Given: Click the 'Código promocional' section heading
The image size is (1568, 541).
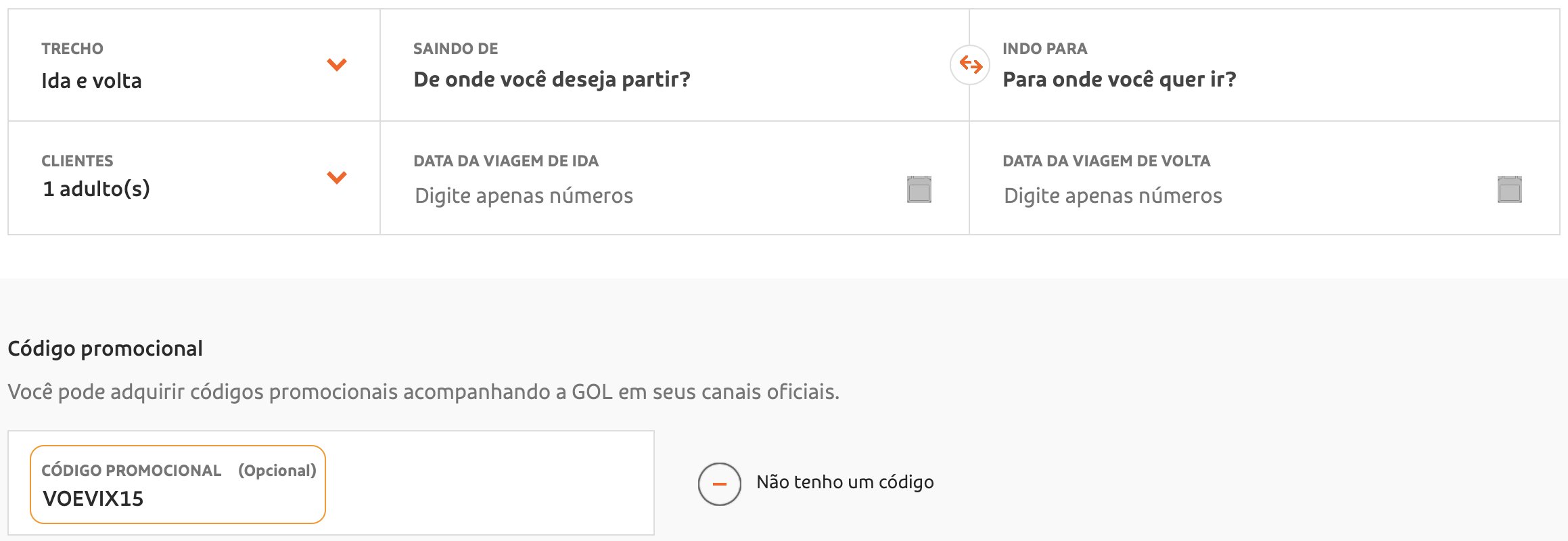Looking at the screenshot, I should tap(105, 348).
